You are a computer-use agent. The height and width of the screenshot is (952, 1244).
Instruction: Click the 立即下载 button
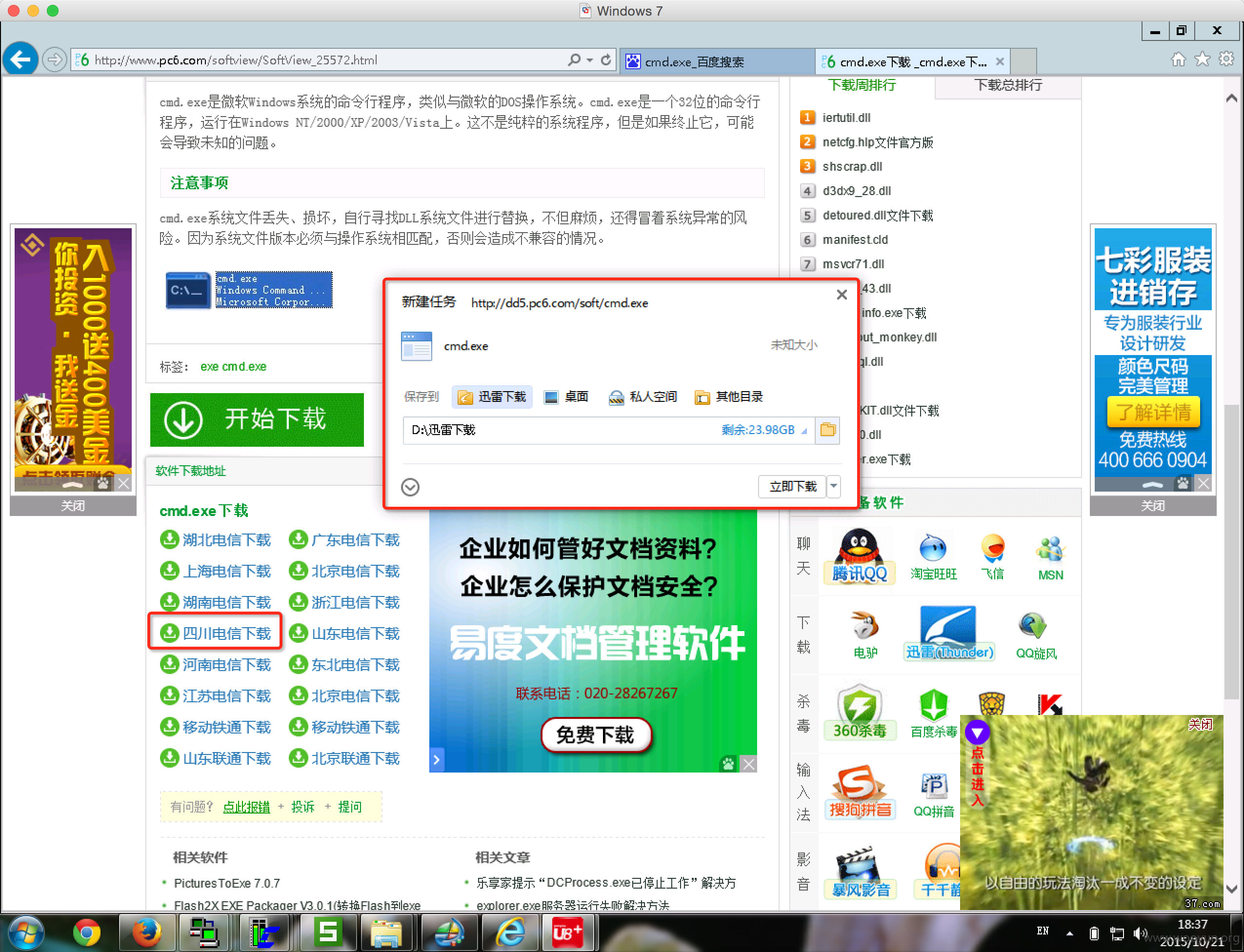click(793, 487)
